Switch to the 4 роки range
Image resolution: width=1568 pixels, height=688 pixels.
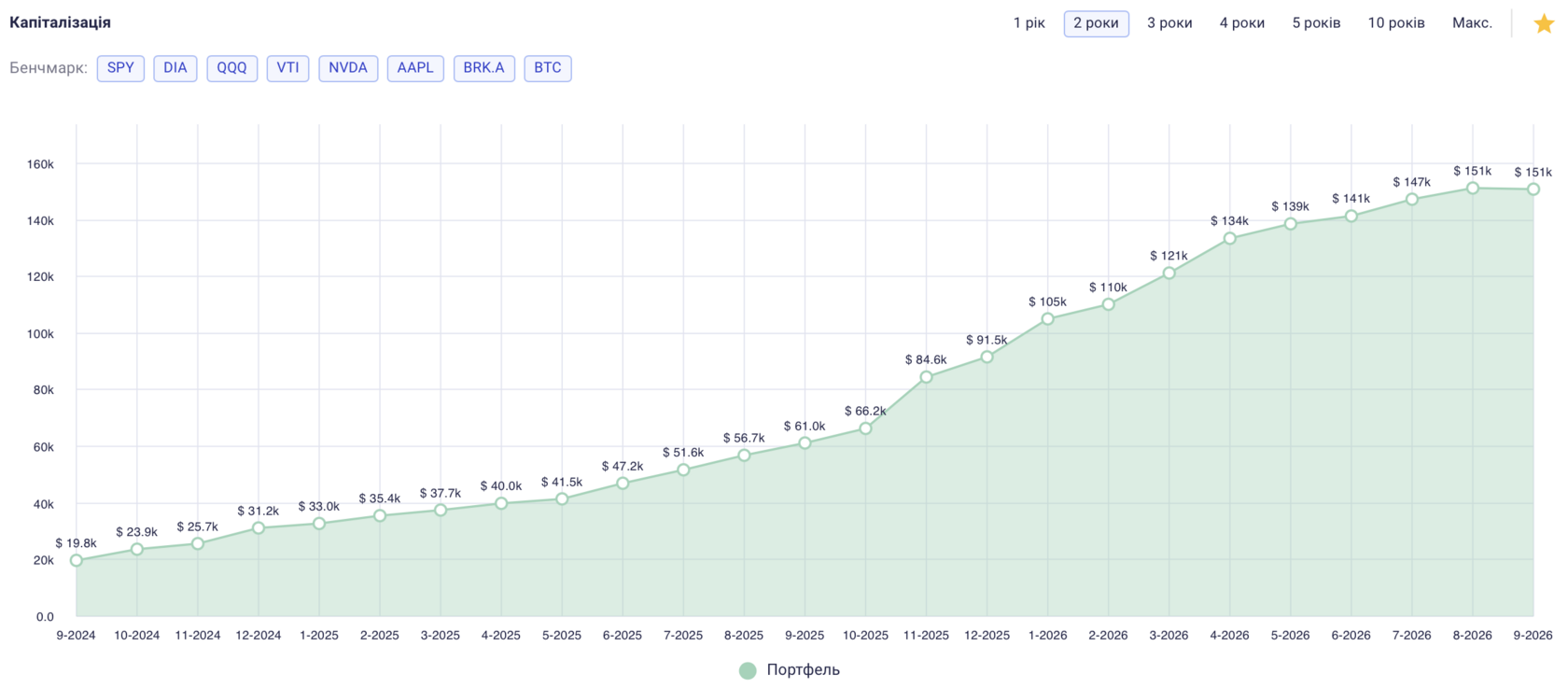click(1242, 23)
